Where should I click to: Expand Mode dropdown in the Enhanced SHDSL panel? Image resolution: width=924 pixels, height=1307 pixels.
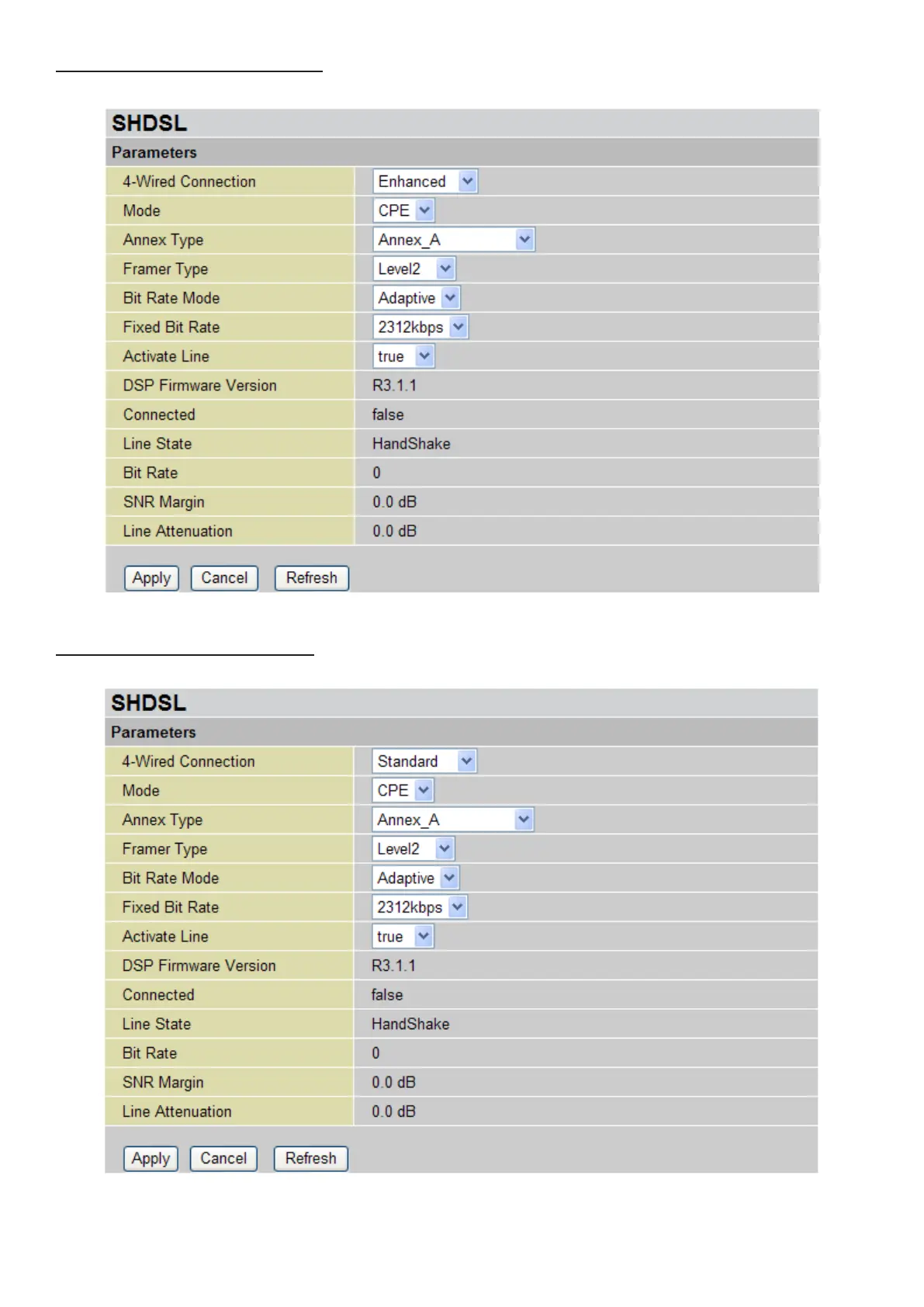coord(403,210)
